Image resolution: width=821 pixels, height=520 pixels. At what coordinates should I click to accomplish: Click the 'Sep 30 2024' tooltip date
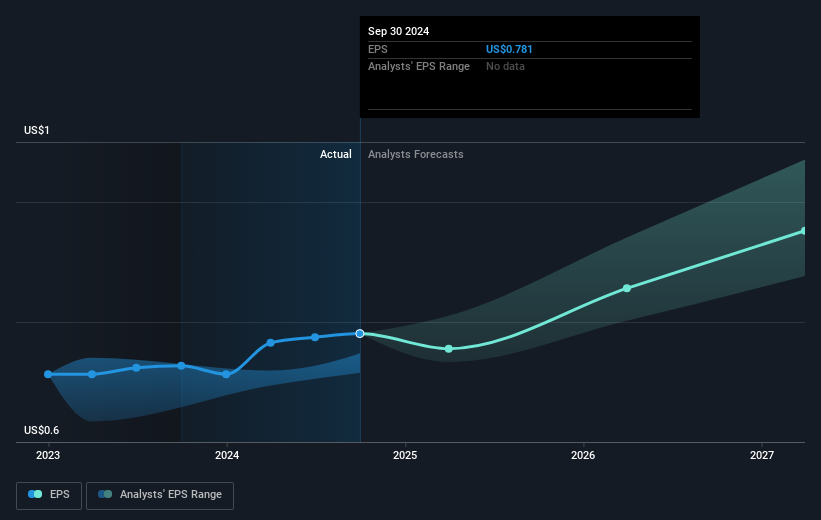pos(398,31)
